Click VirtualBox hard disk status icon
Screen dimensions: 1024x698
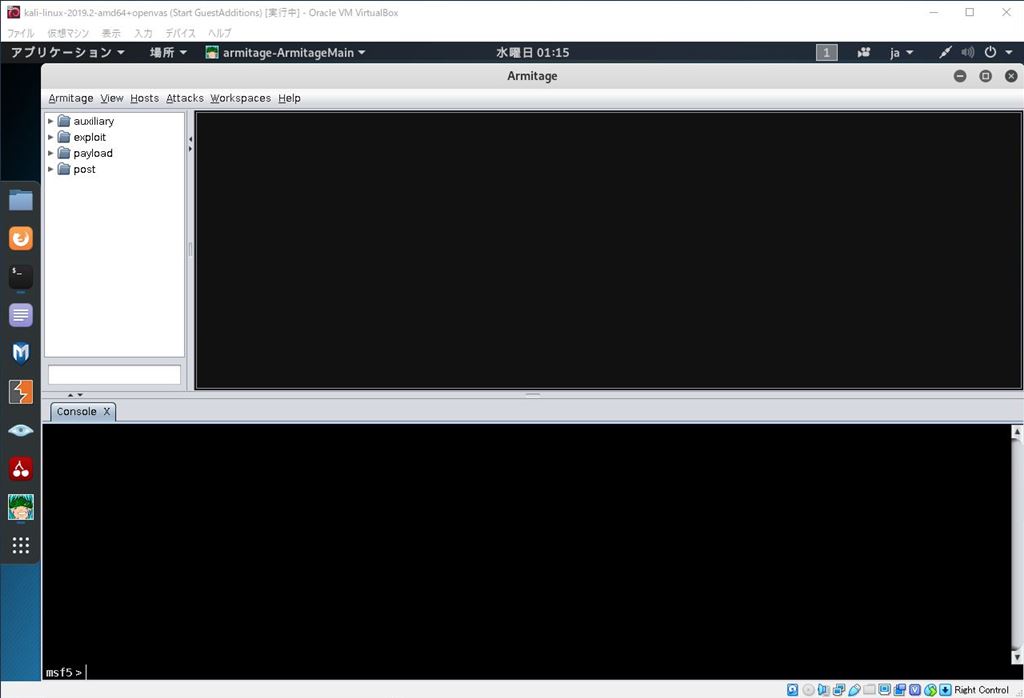pyautogui.click(x=792, y=690)
